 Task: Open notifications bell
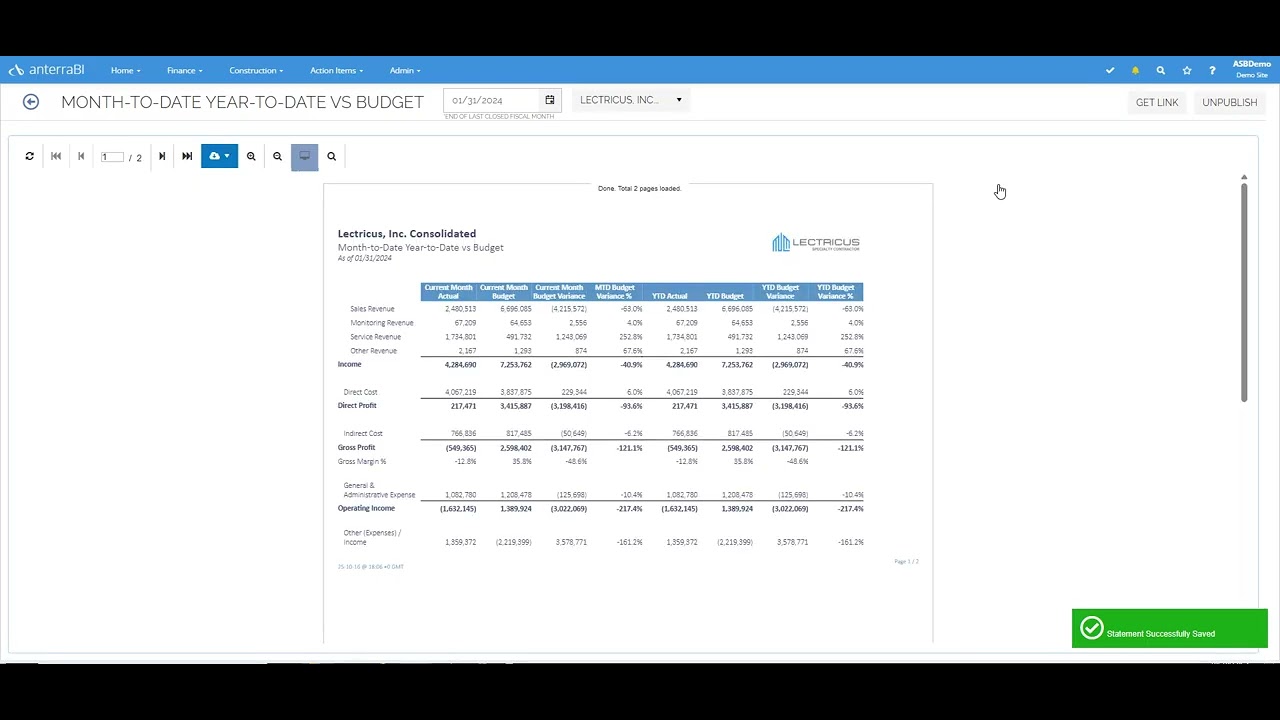[1135, 71]
